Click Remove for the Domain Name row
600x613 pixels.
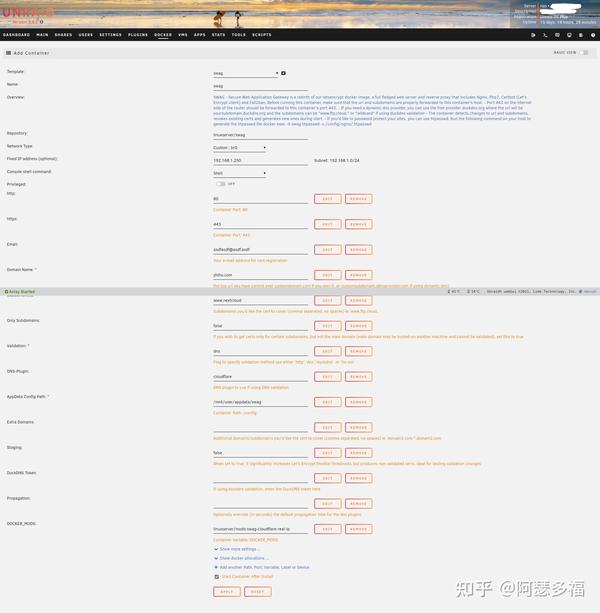click(x=358, y=275)
